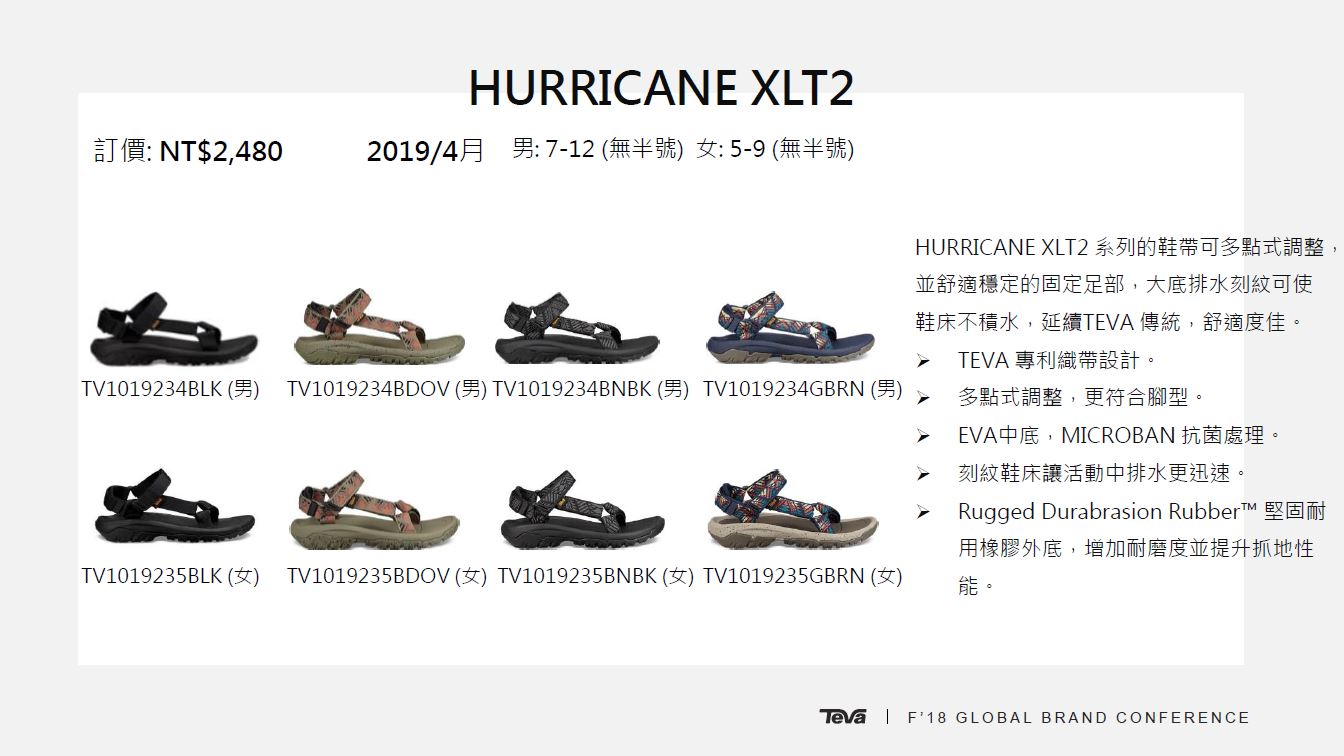The image size is (1344, 756).
Task: Click the Teva logo in the footer
Action: click(x=843, y=717)
